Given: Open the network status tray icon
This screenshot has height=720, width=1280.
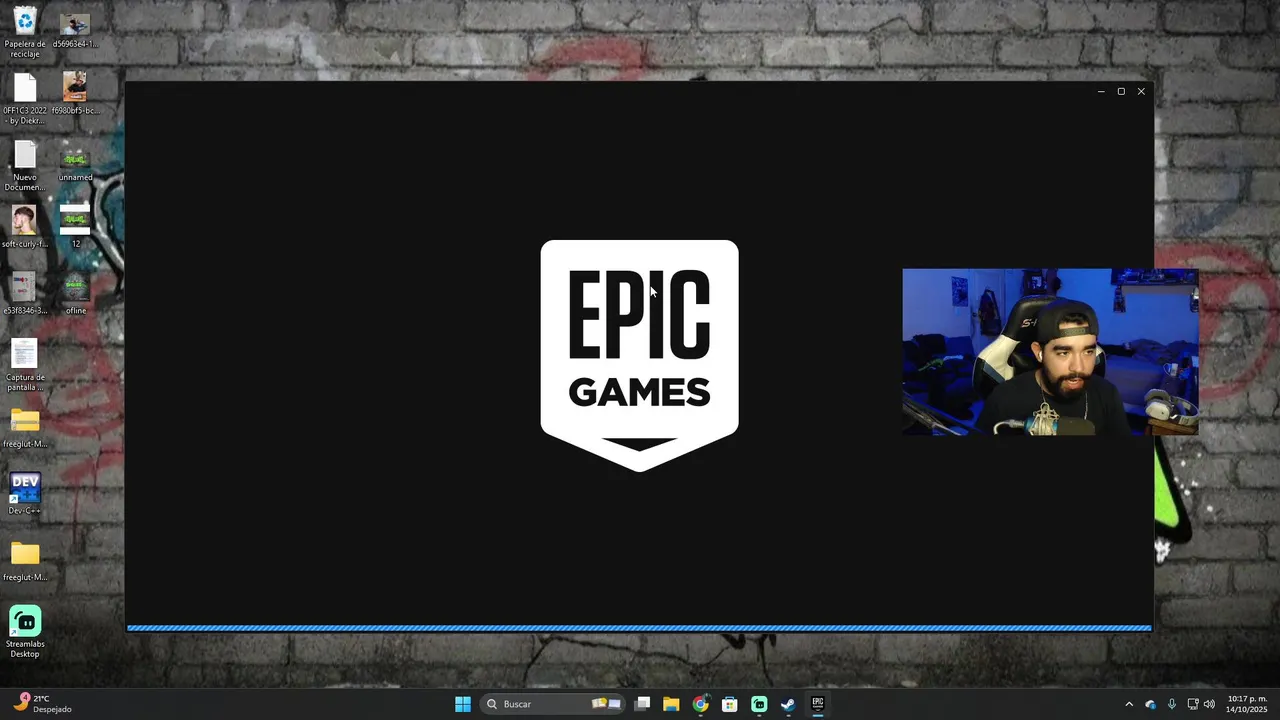Looking at the screenshot, I should [x=1192, y=704].
